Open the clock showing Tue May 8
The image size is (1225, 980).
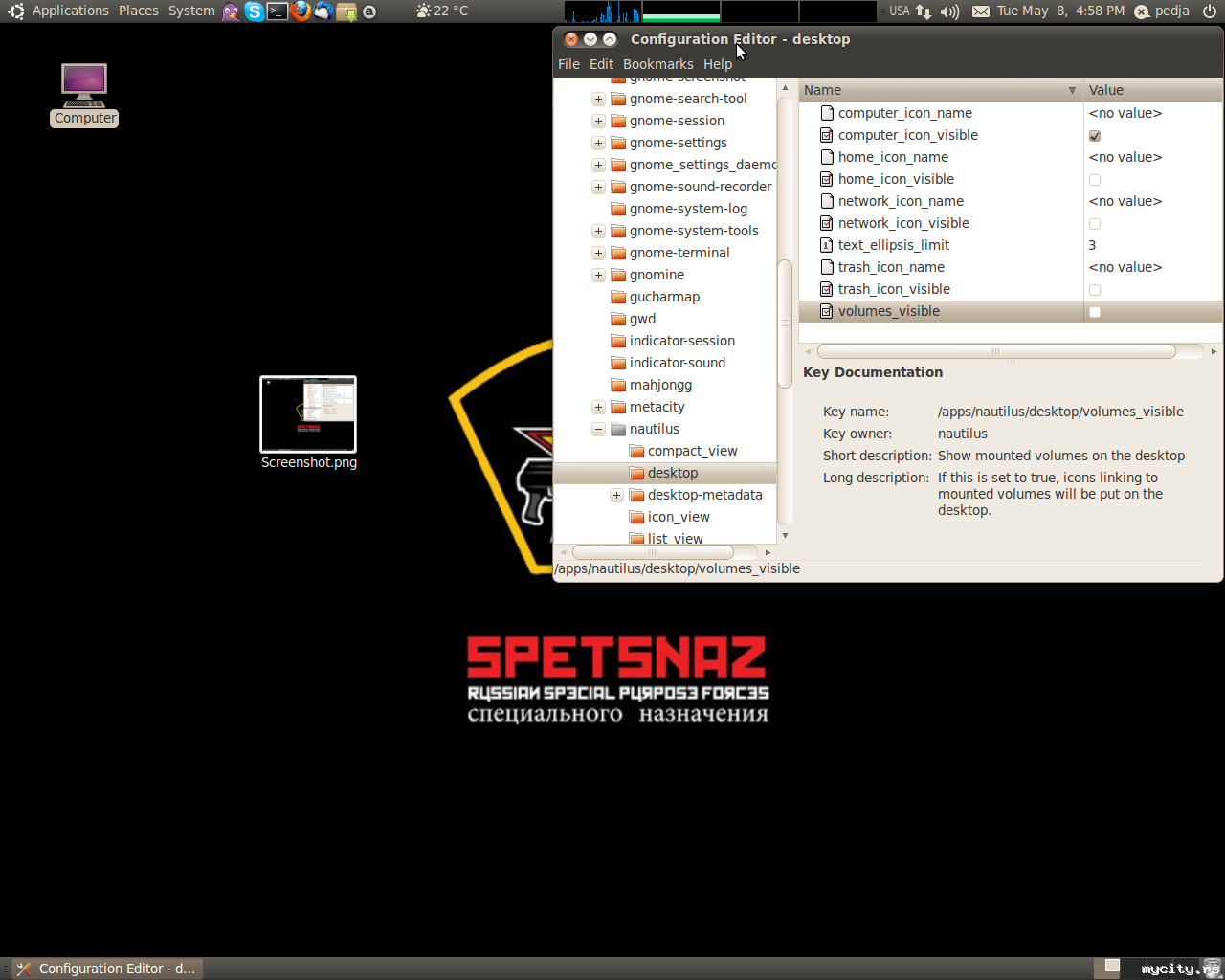[x=1060, y=11]
